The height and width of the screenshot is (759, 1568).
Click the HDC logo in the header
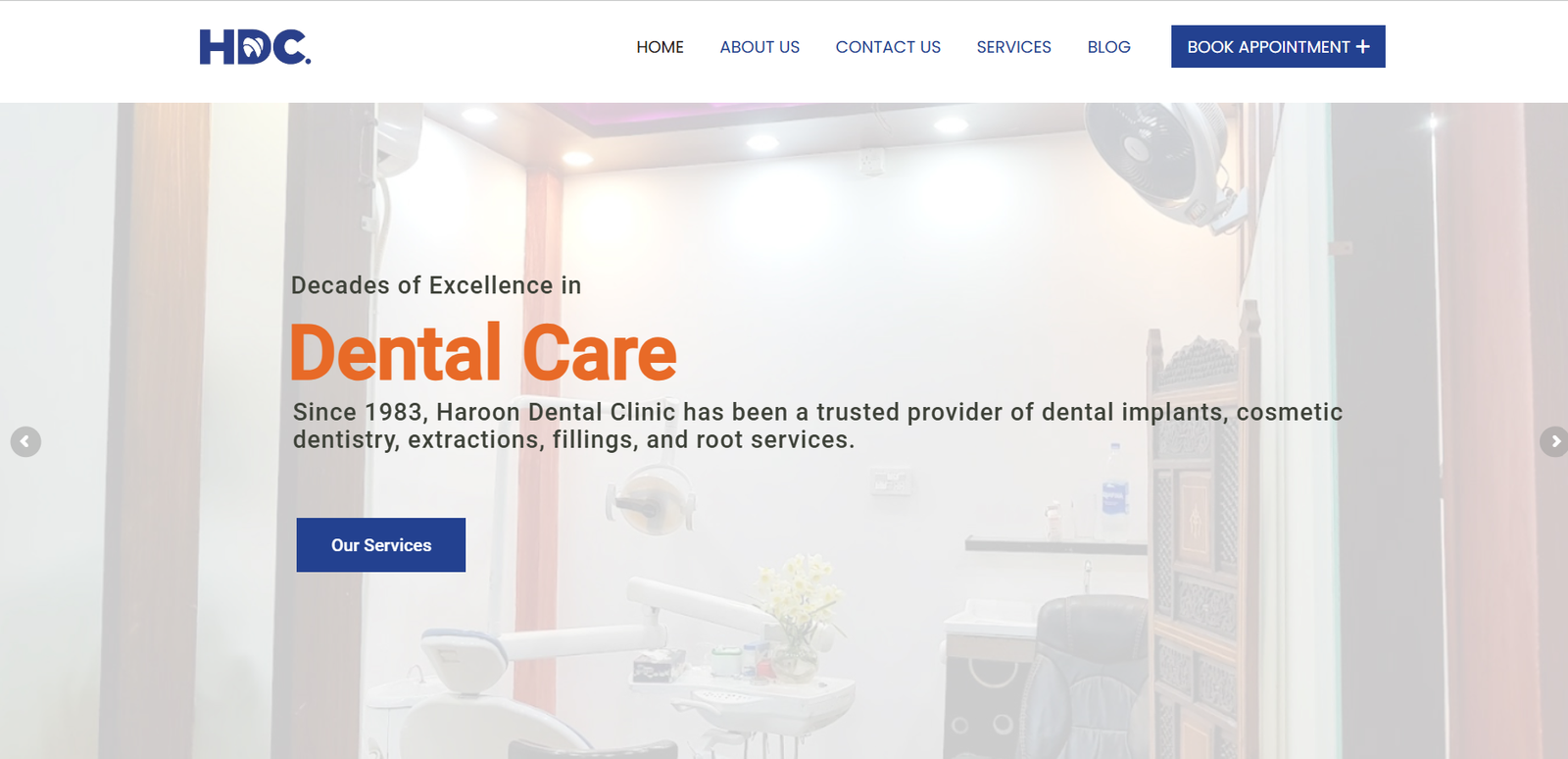click(x=255, y=47)
